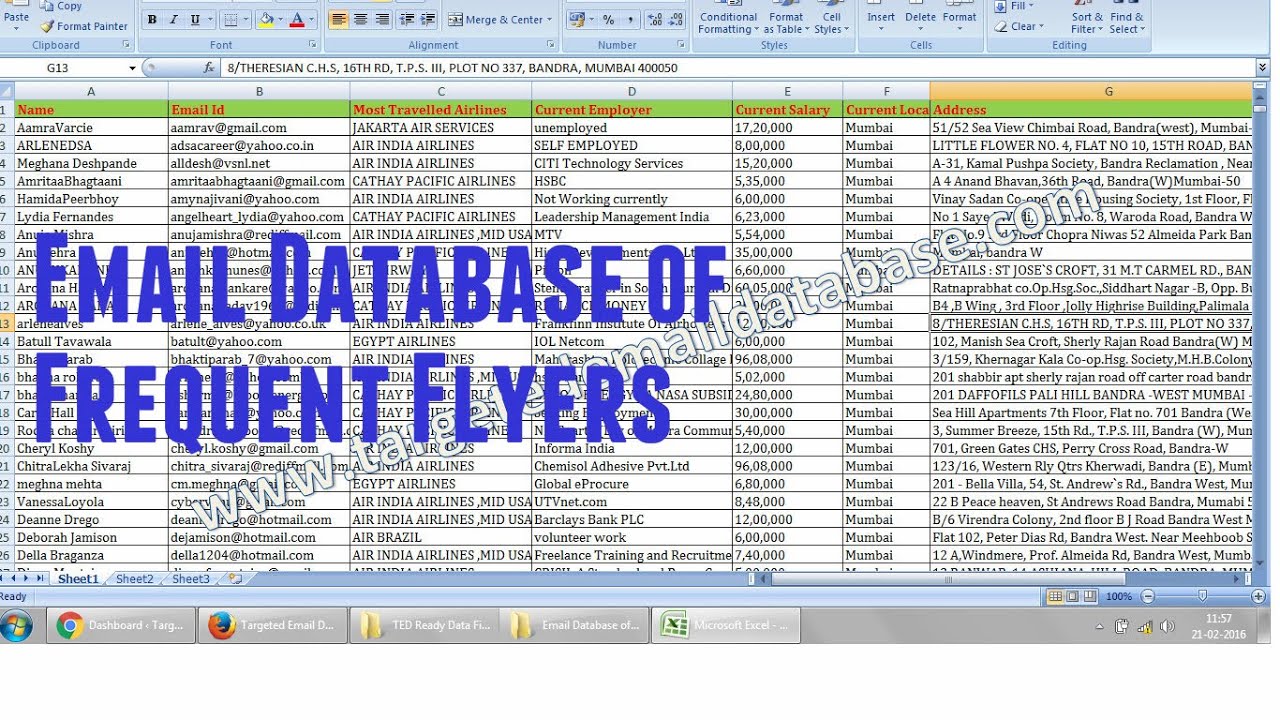The height and width of the screenshot is (720, 1280).
Task: Click the Normal view icon in status bar
Action: click(x=1056, y=595)
